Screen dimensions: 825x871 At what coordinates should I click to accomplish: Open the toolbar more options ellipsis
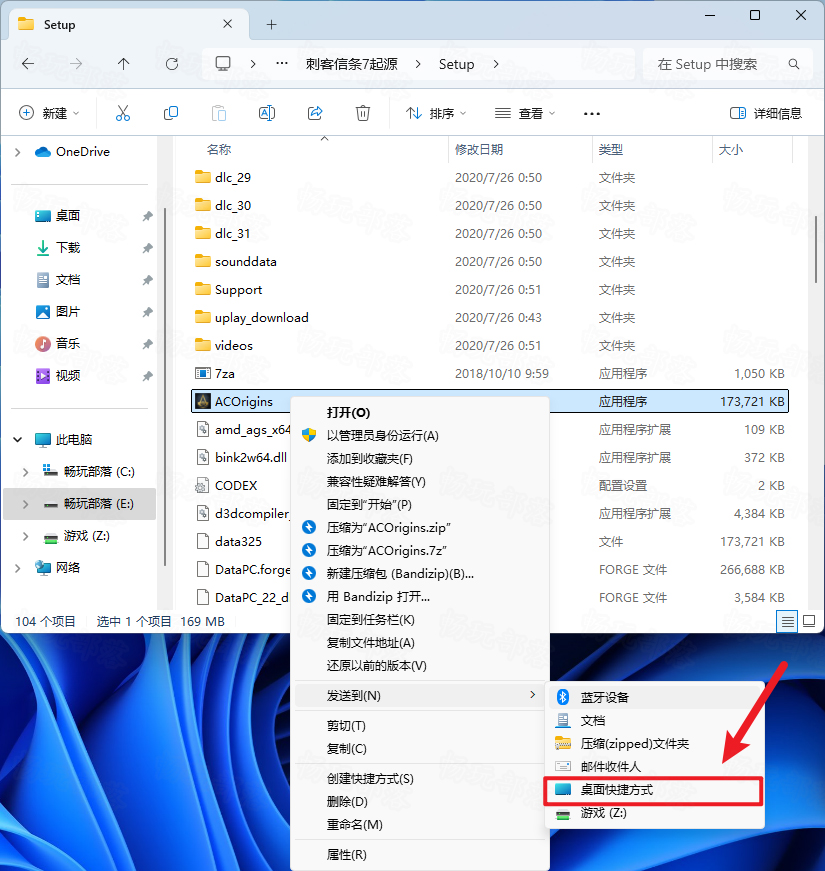click(592, 114)
